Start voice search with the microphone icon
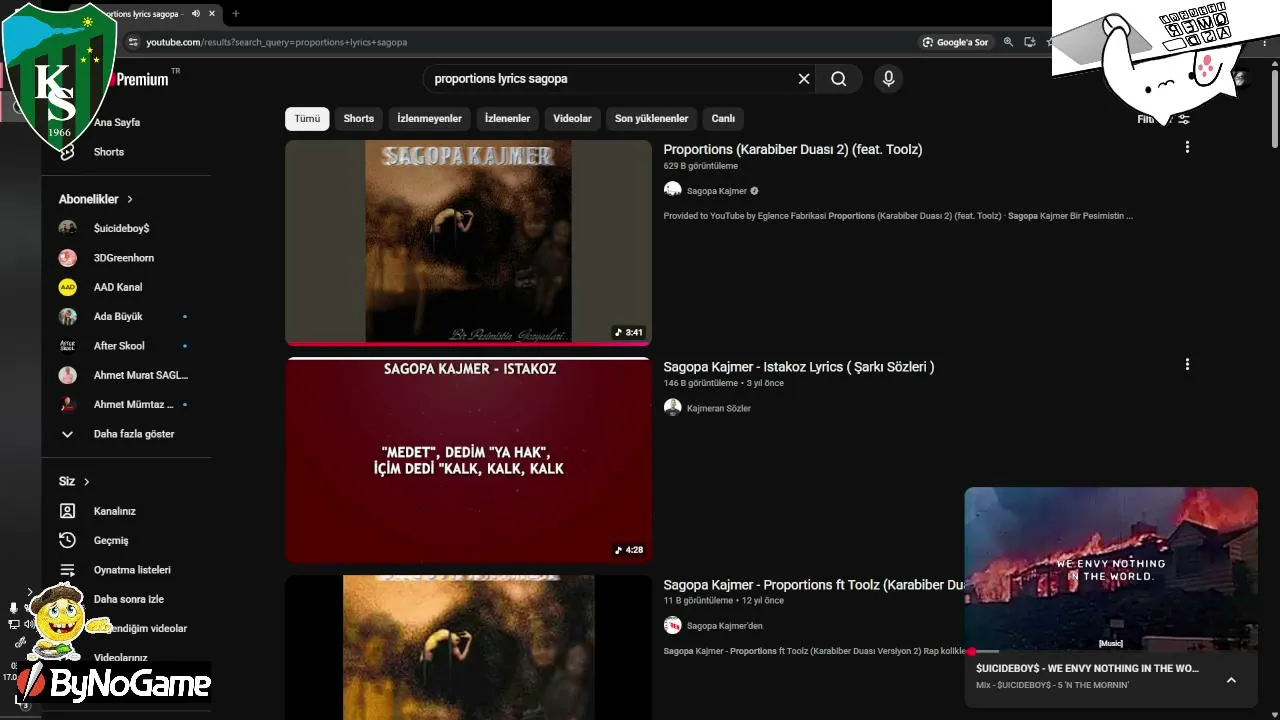Viewport: 1280px width, 720px height. (888, 79)
